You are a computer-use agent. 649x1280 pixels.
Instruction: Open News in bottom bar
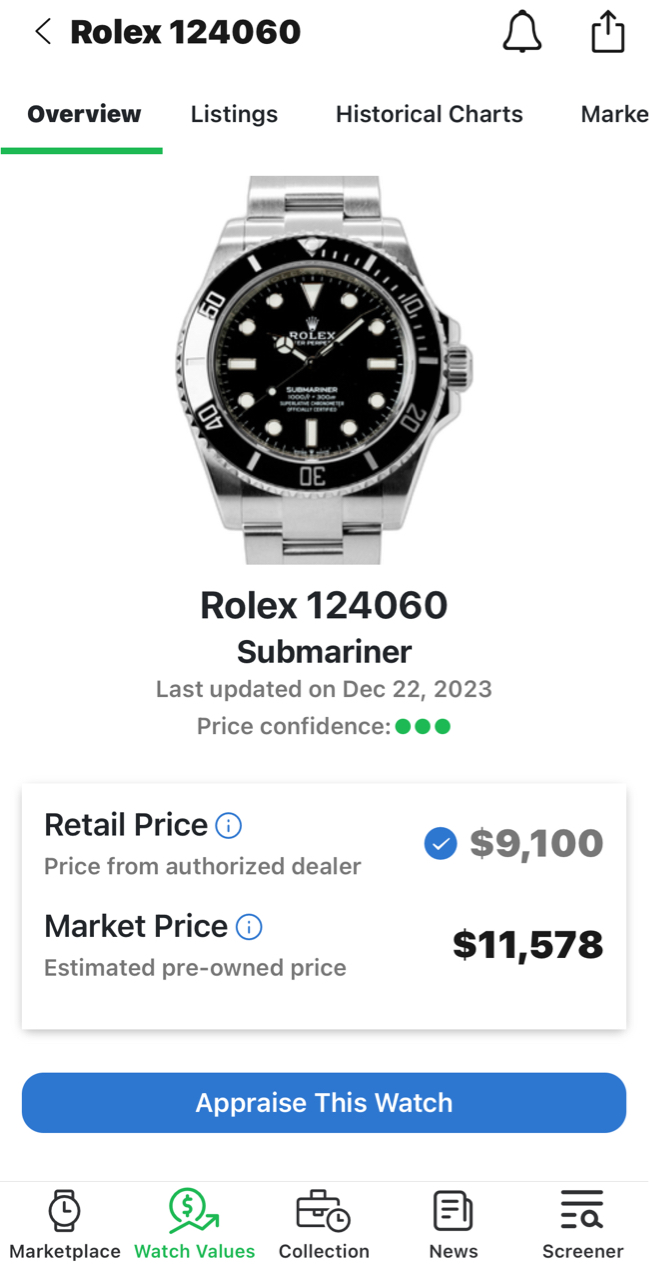pos(453,1225)
